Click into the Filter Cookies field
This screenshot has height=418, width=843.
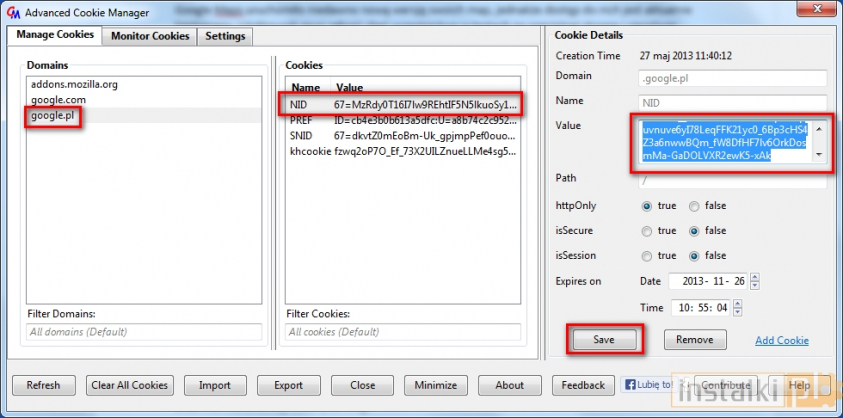(x=402, y=331)
